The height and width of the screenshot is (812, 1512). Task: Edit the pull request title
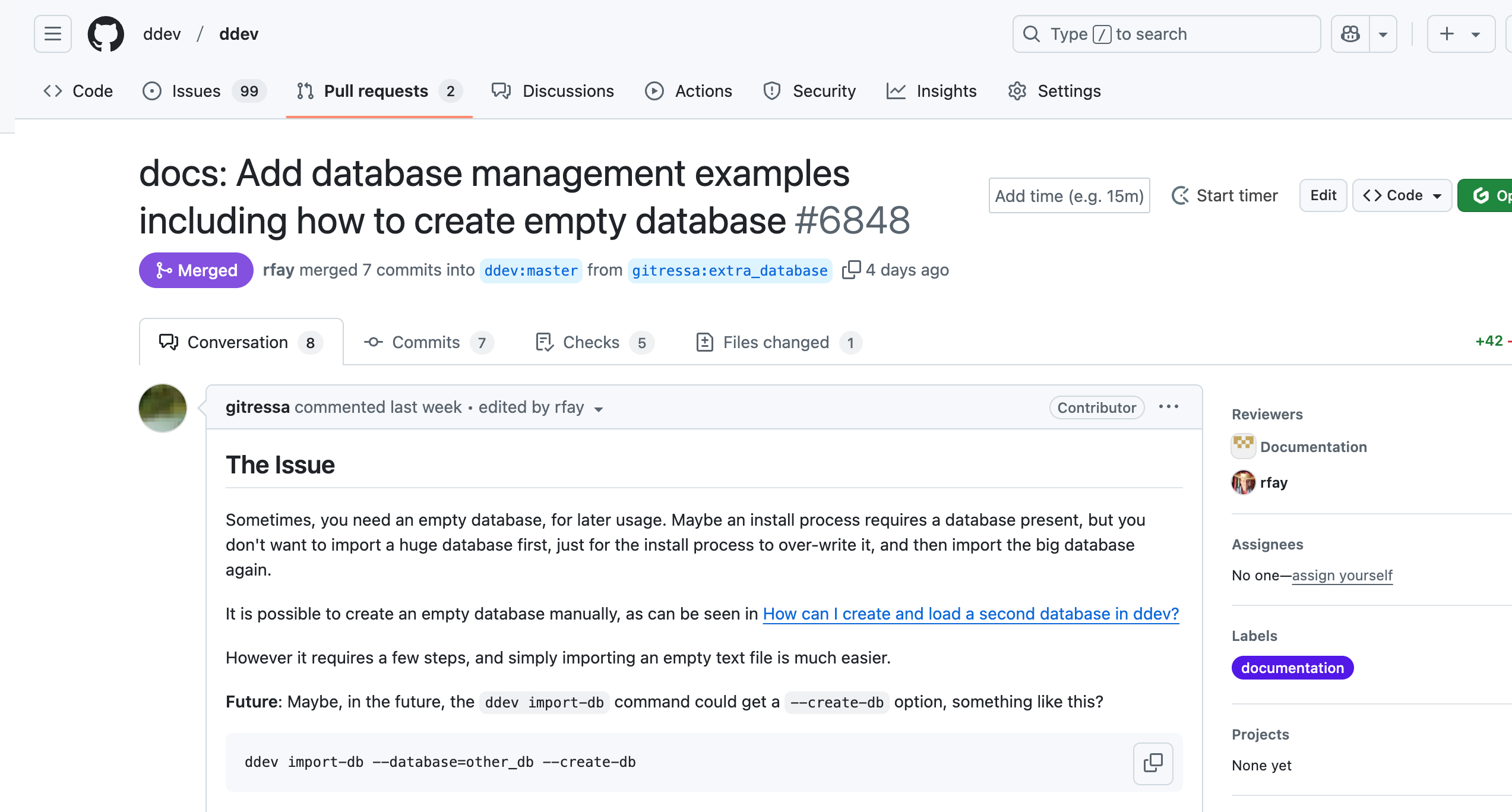1323,195
